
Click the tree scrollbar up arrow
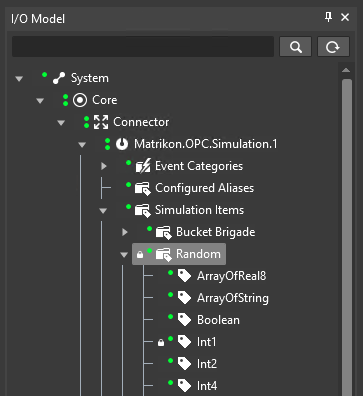point(346,70)
